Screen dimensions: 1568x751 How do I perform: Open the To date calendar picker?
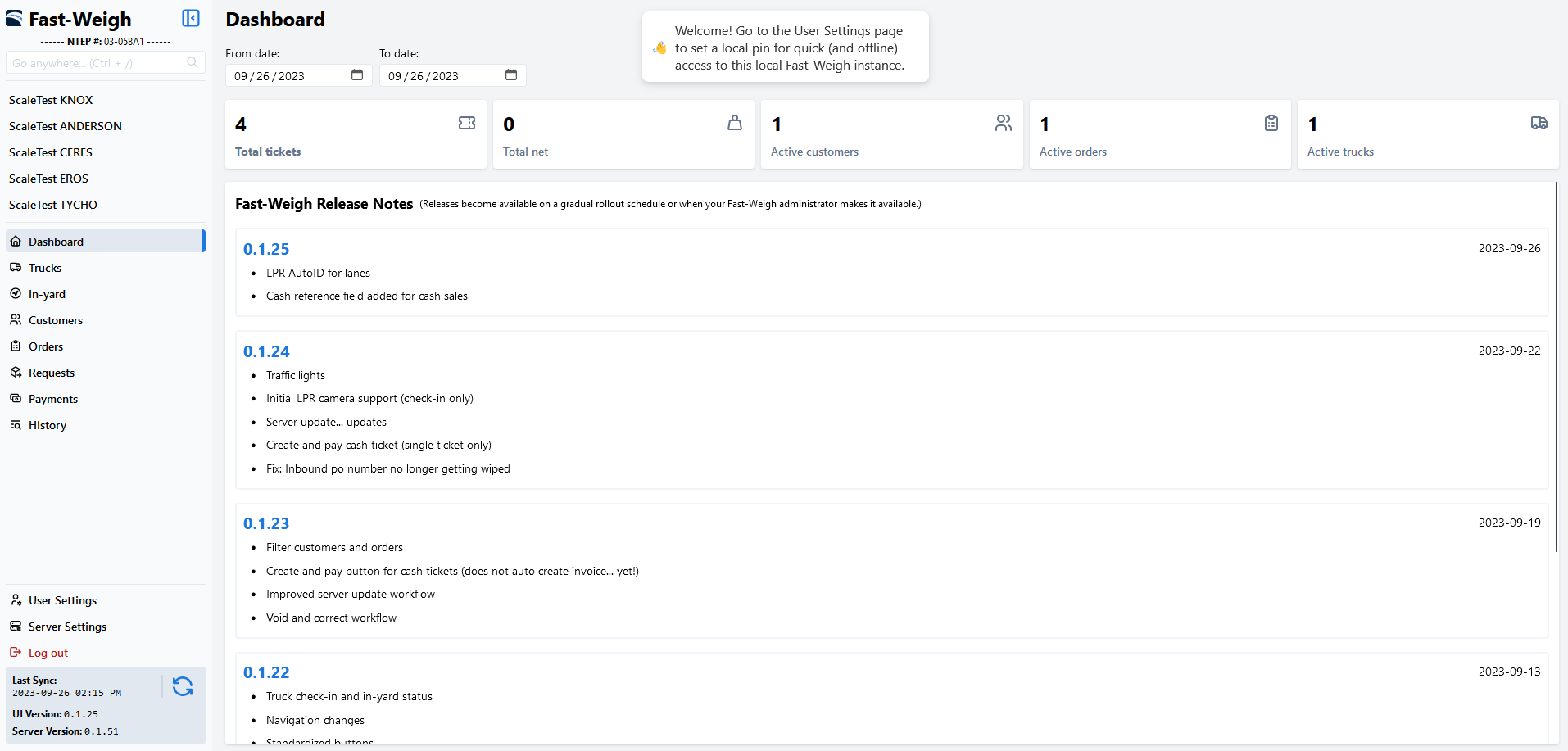coord(511,75)
